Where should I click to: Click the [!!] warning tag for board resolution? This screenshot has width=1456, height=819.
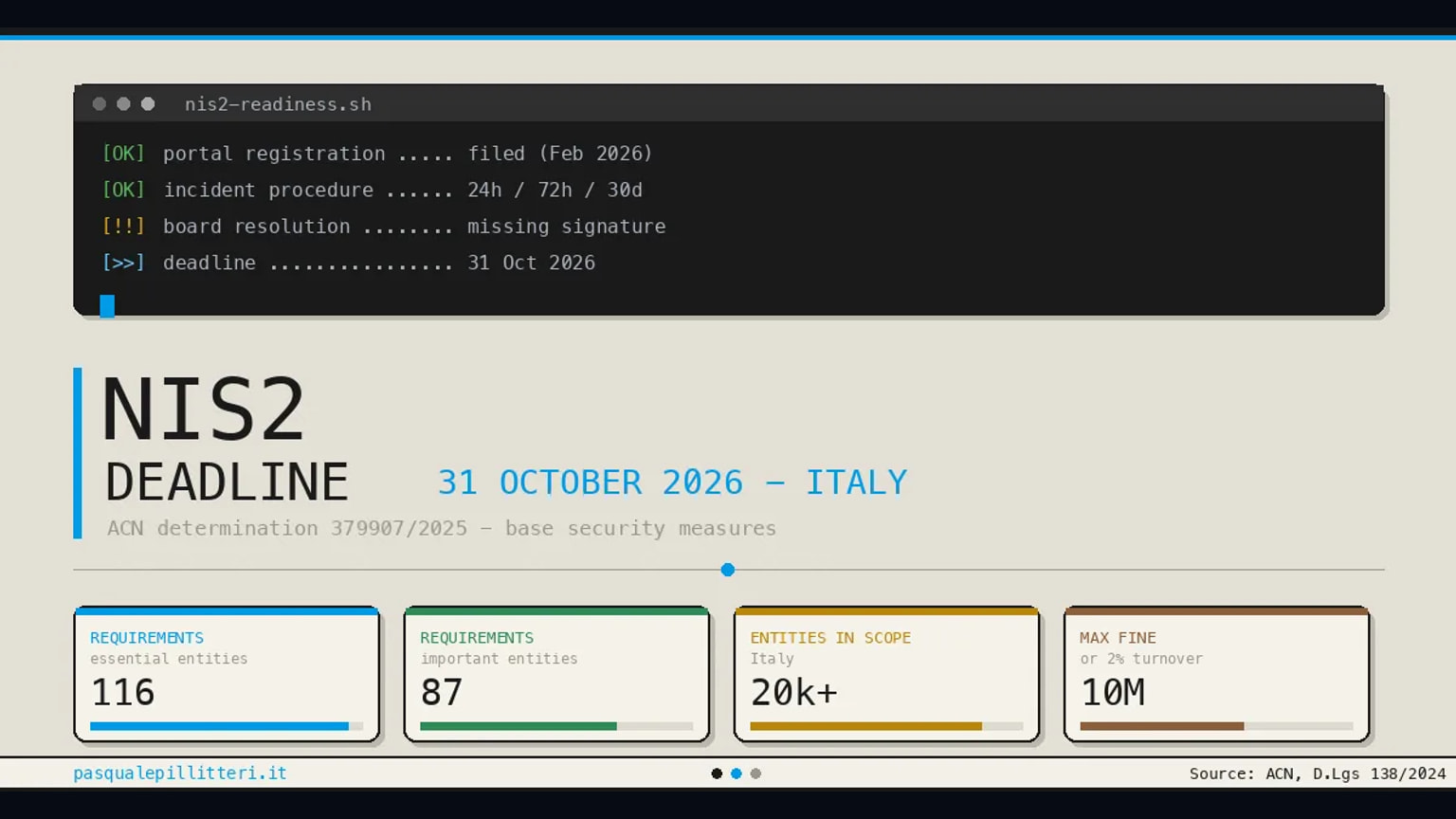tap(123, 227)
